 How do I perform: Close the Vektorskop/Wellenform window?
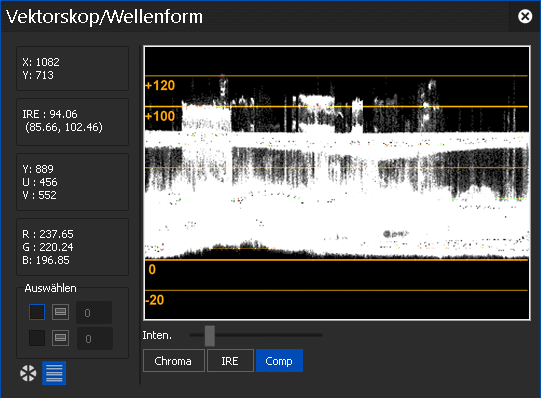[525, 16]
